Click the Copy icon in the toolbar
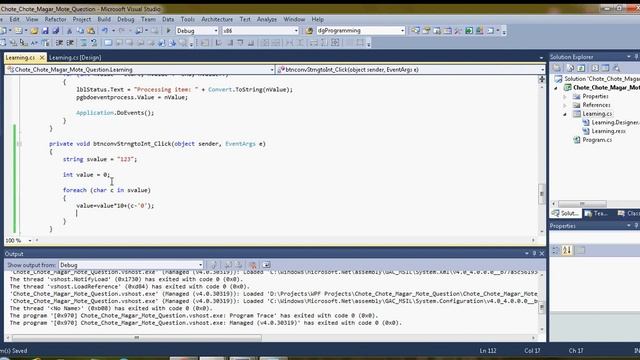Viewport: 640px width, 360px height. [x=80, y=31]
